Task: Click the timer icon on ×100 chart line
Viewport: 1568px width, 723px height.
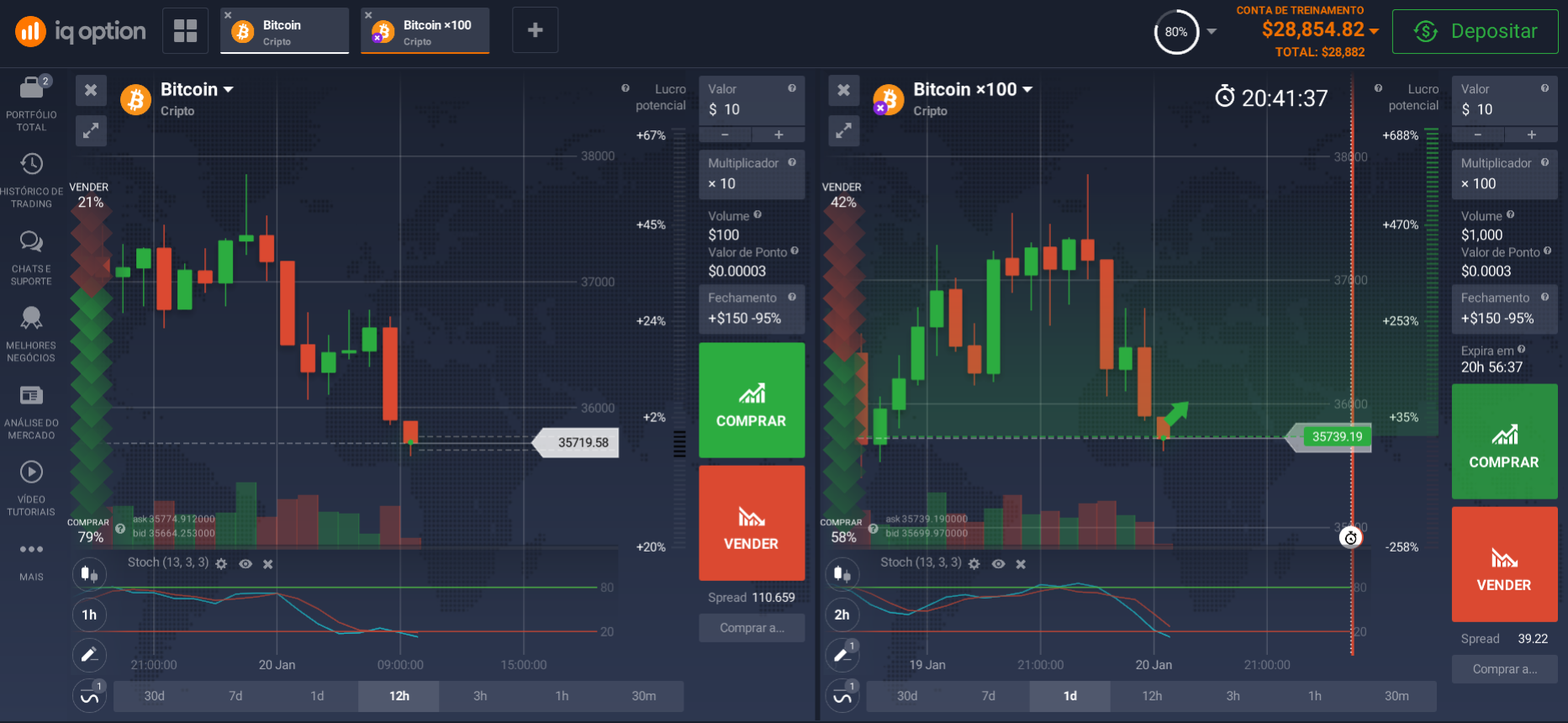Action: [x=1351, y=537]
